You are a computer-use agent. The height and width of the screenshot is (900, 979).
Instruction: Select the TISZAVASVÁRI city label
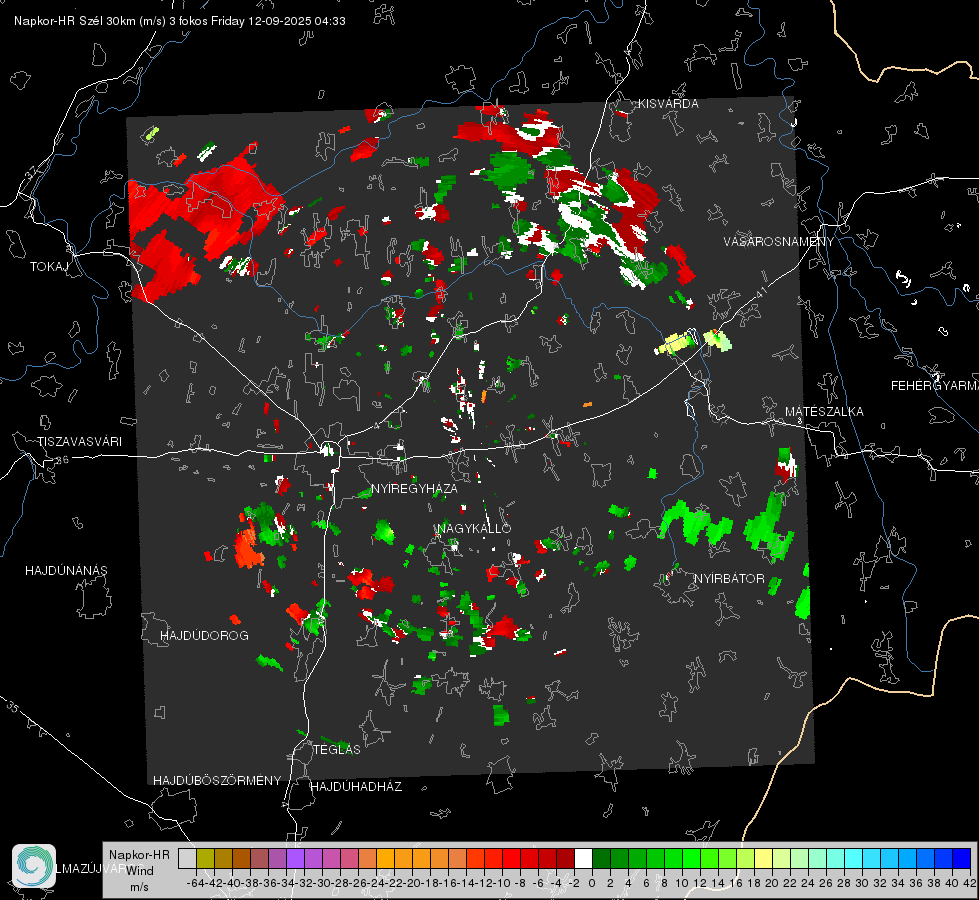pos(79,442)
